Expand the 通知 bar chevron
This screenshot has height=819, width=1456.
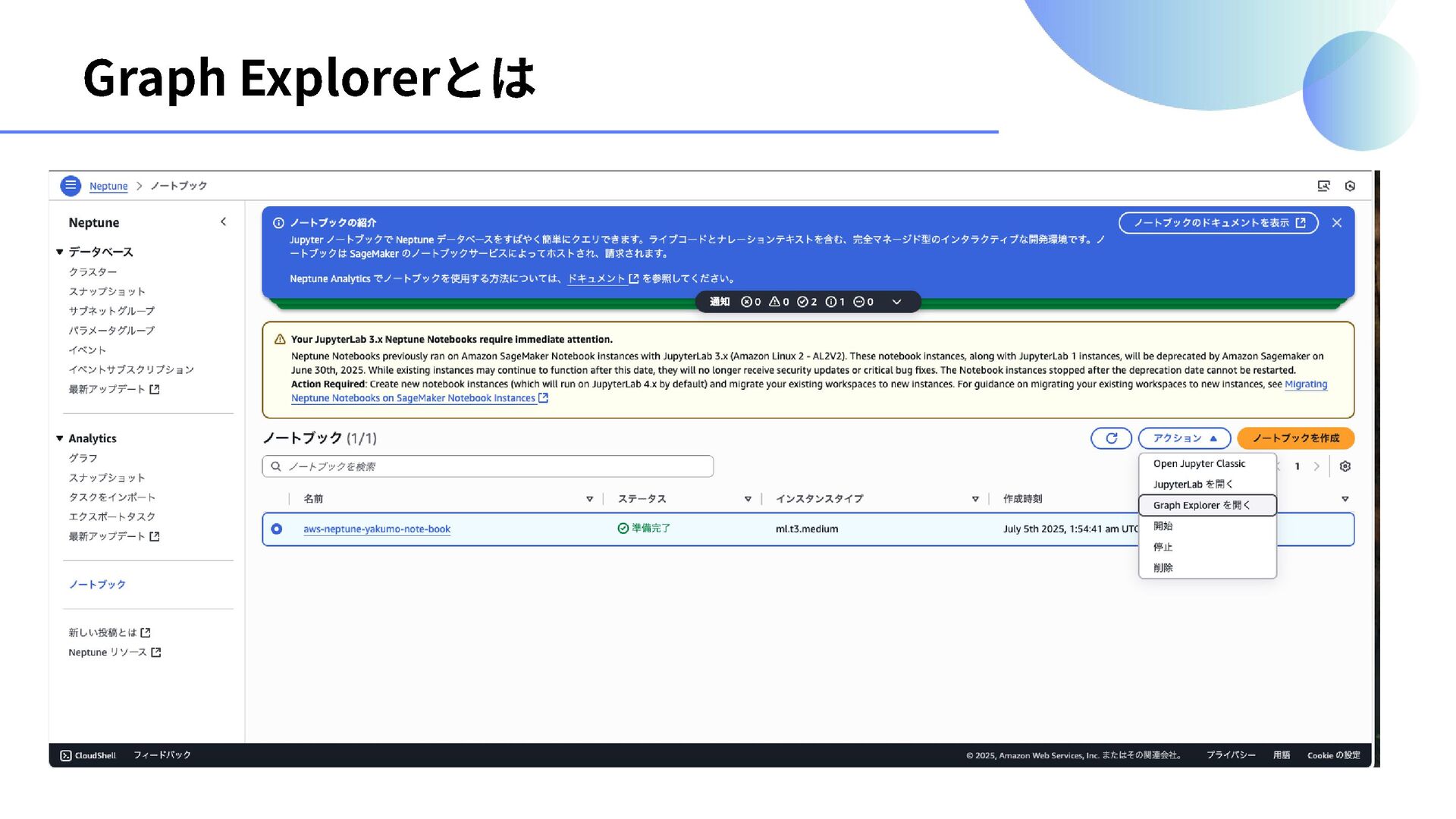896,302
